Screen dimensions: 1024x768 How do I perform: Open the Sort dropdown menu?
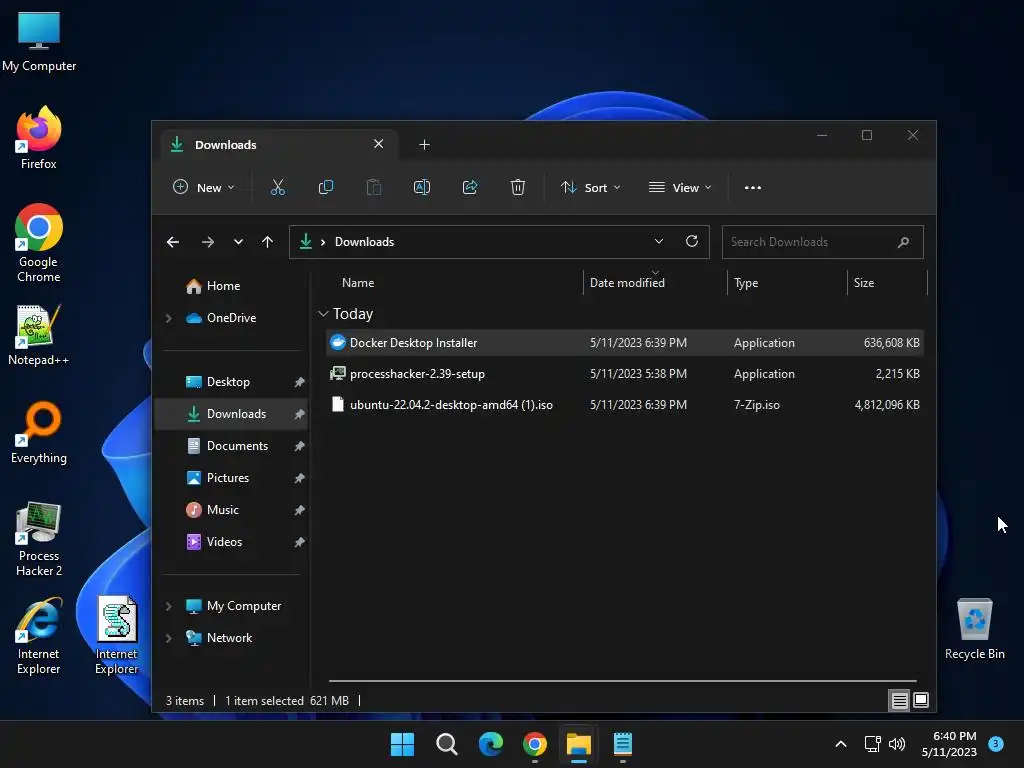coord(590,187)
